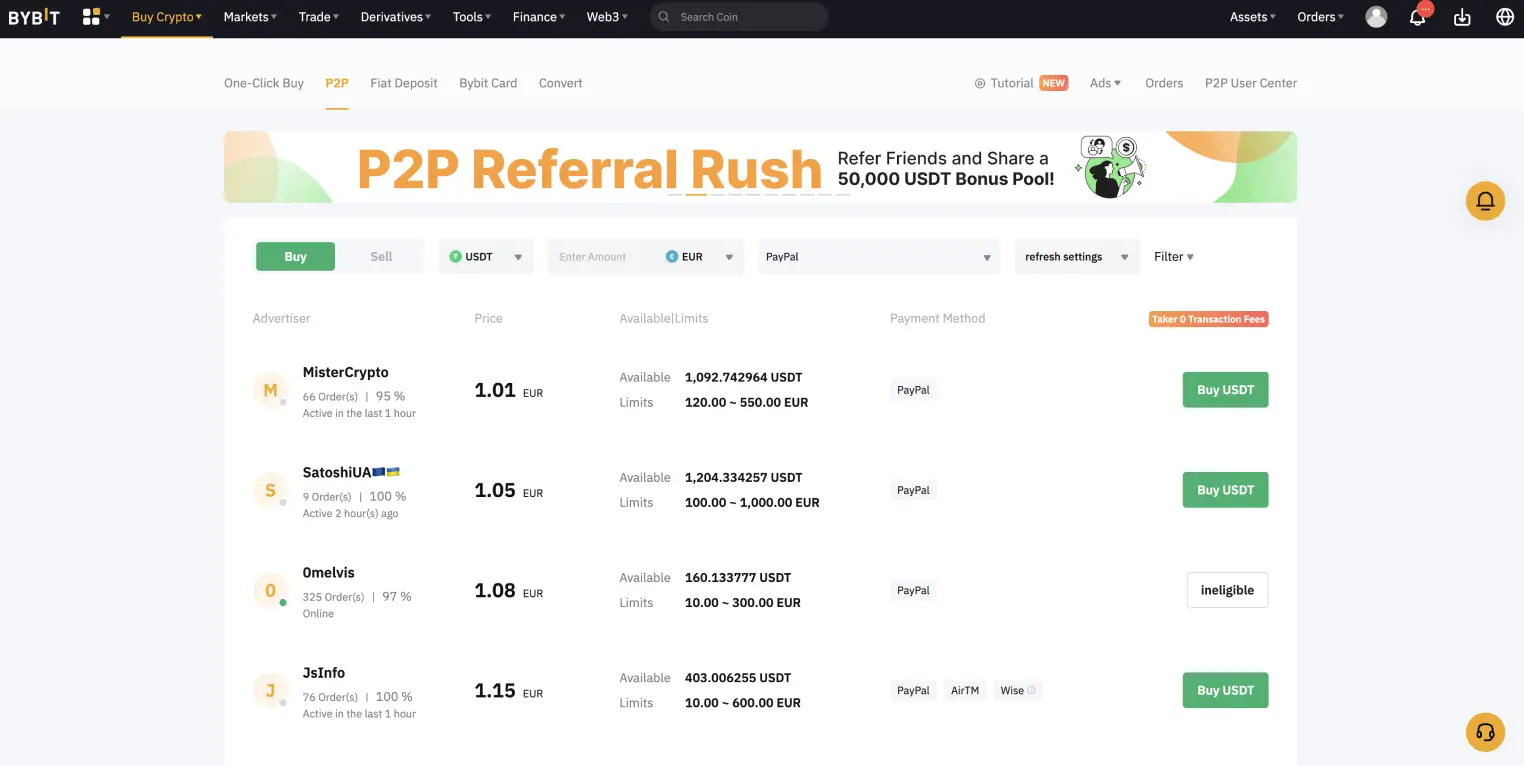This screenshot has width=1524, height=766.
Task: Open the apps grid icon
Action: tap(92, 17)
